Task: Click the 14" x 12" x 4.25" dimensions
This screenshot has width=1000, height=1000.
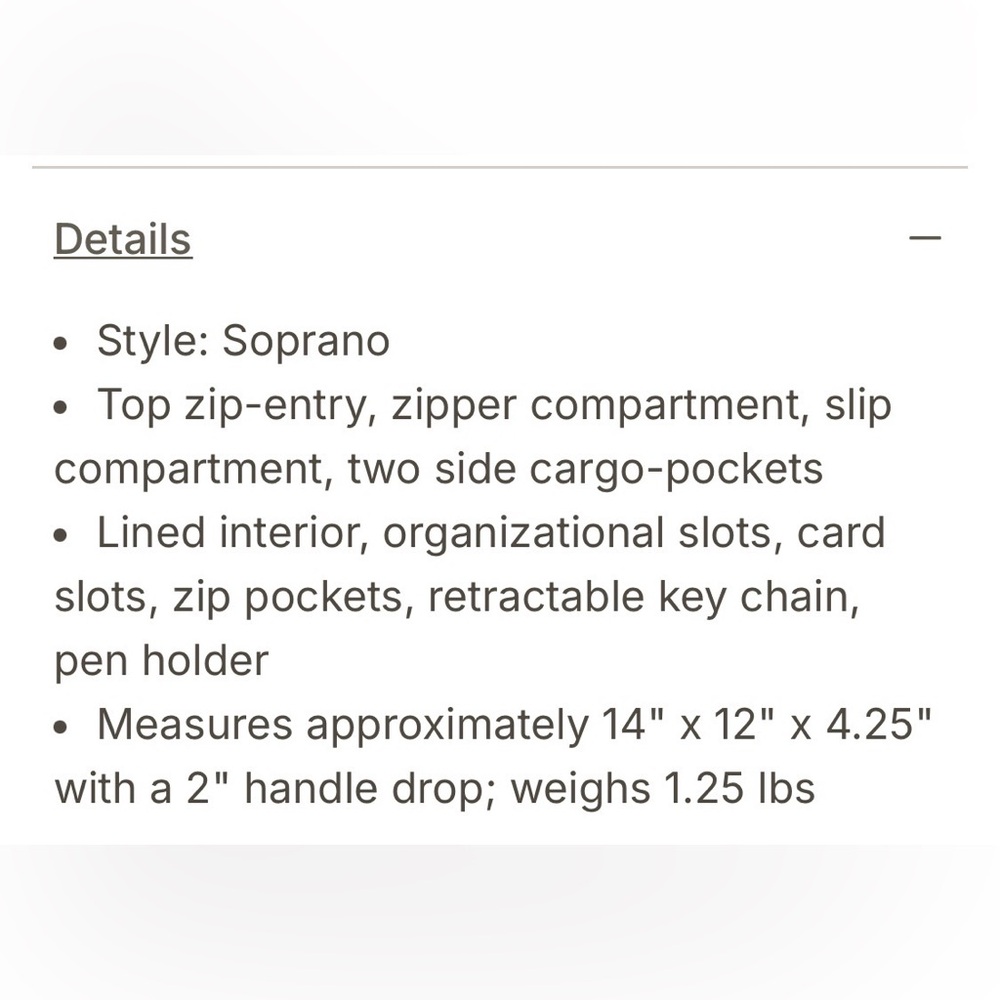Action: 768,725
